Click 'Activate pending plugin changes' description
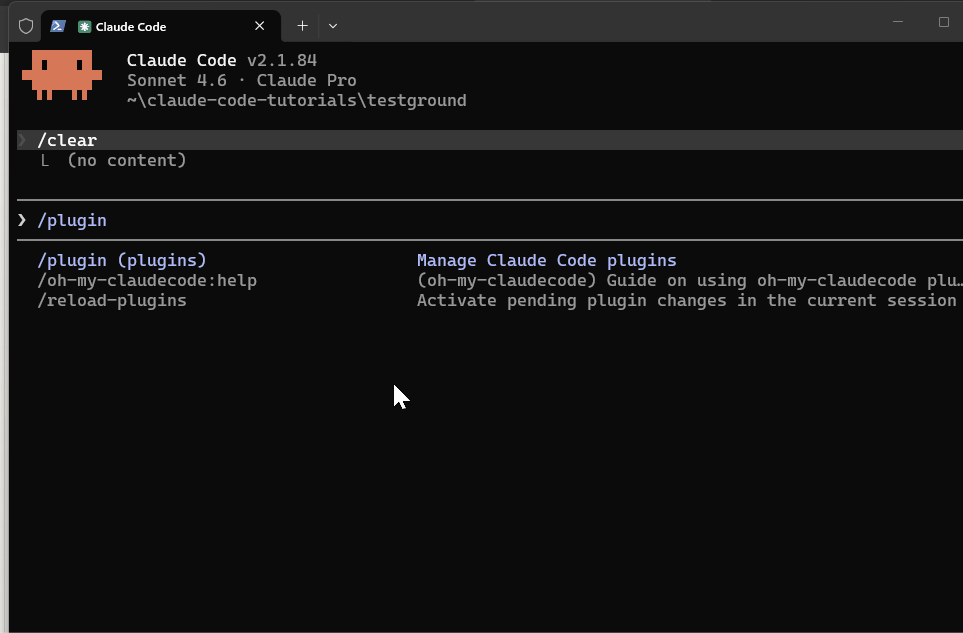 click(x=686, y=300)
